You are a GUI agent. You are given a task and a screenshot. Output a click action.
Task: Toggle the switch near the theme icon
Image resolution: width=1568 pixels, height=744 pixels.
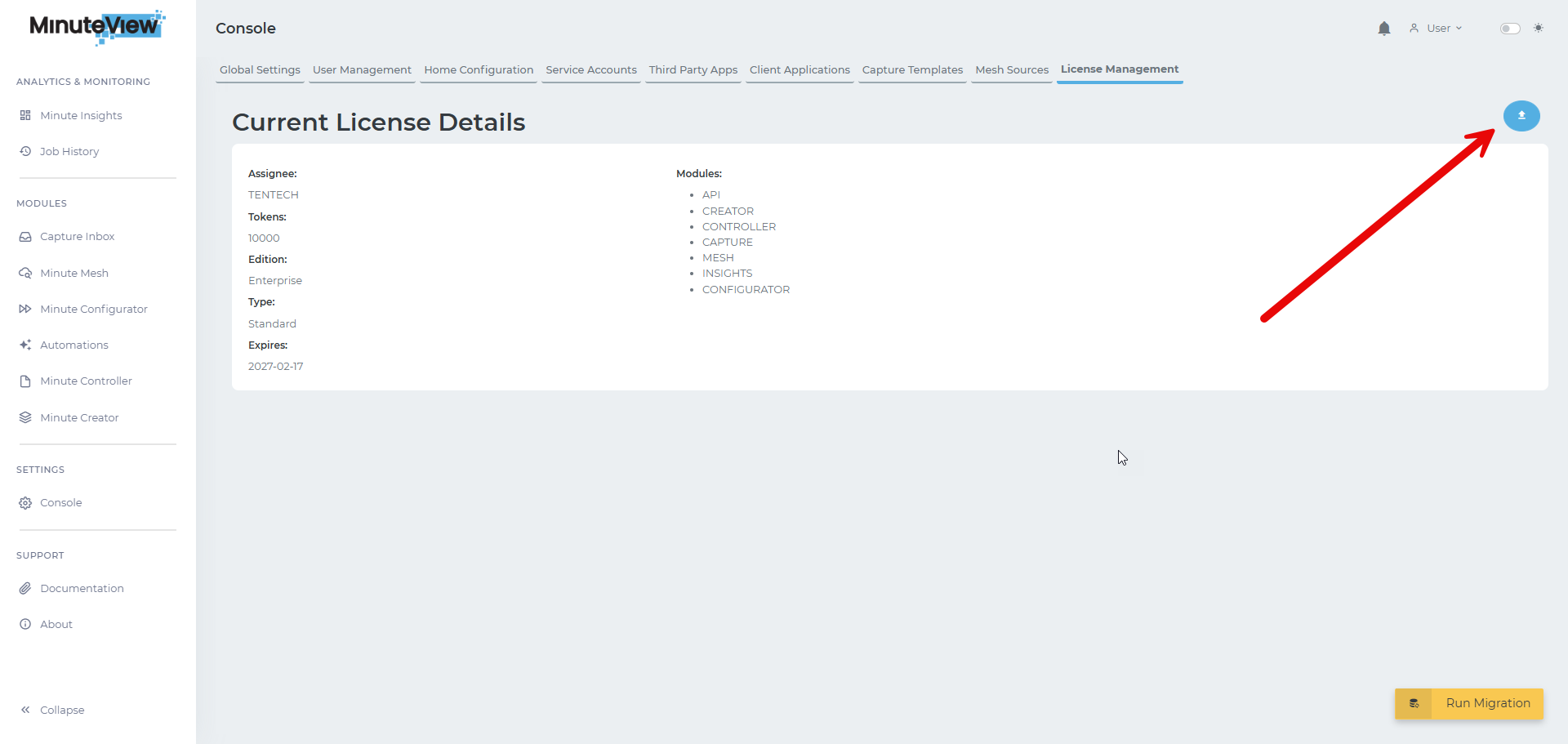(1509, 28)
